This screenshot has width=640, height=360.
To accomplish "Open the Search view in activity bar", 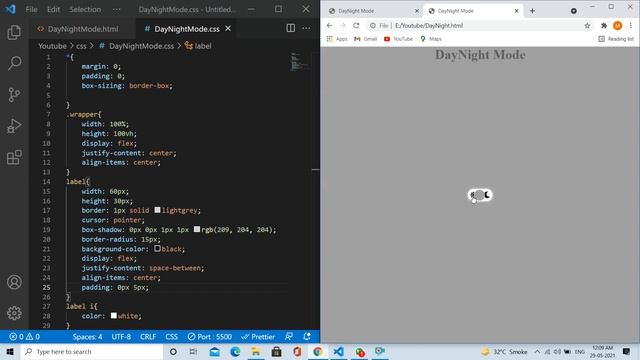I will [x=14, y=63].
